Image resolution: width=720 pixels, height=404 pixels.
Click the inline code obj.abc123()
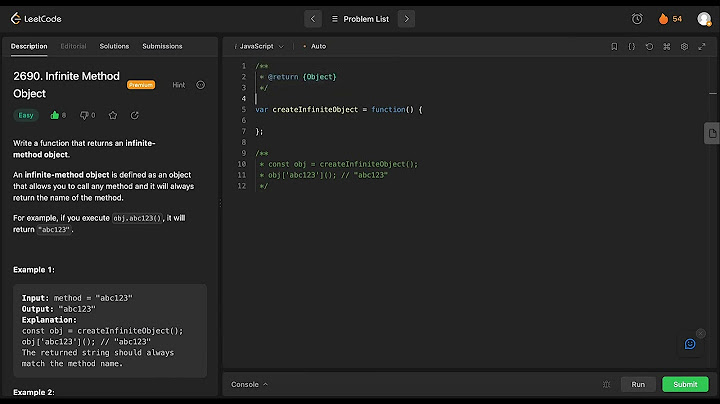pyautogui.click(x=137, y=218)
